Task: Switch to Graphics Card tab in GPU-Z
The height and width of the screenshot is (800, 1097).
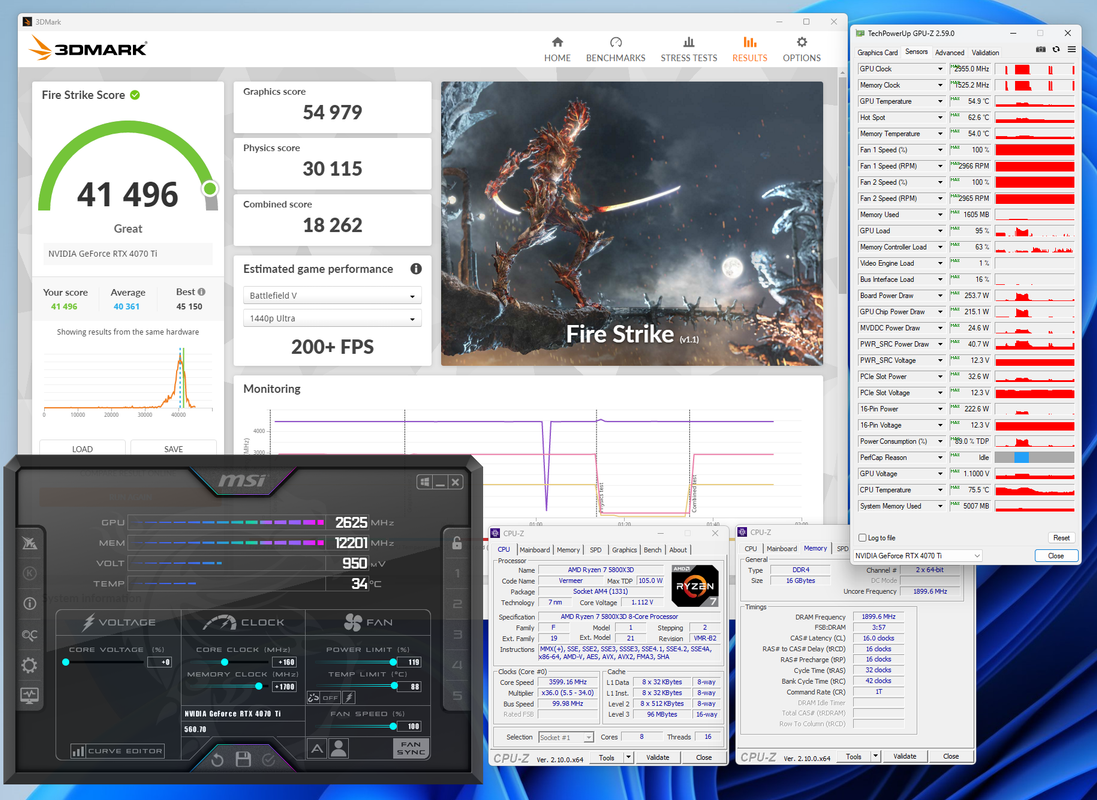Action: 877,52
